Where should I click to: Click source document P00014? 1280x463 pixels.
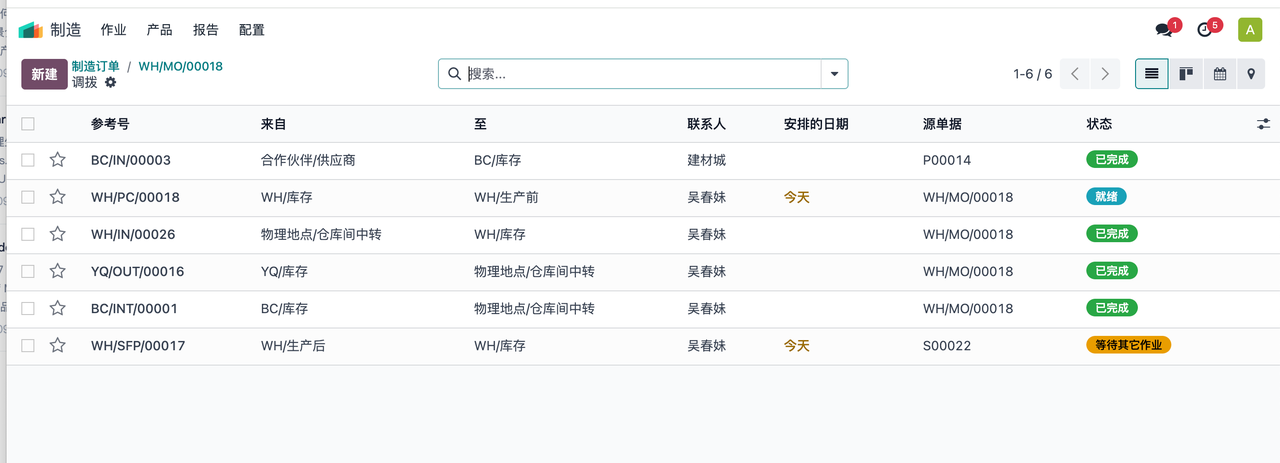click(x=947, y=160)
